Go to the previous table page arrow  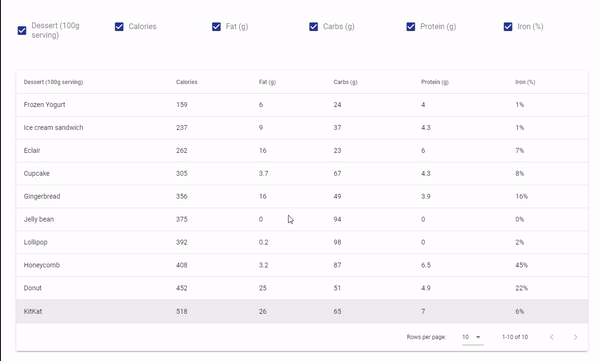coord(552,337)
